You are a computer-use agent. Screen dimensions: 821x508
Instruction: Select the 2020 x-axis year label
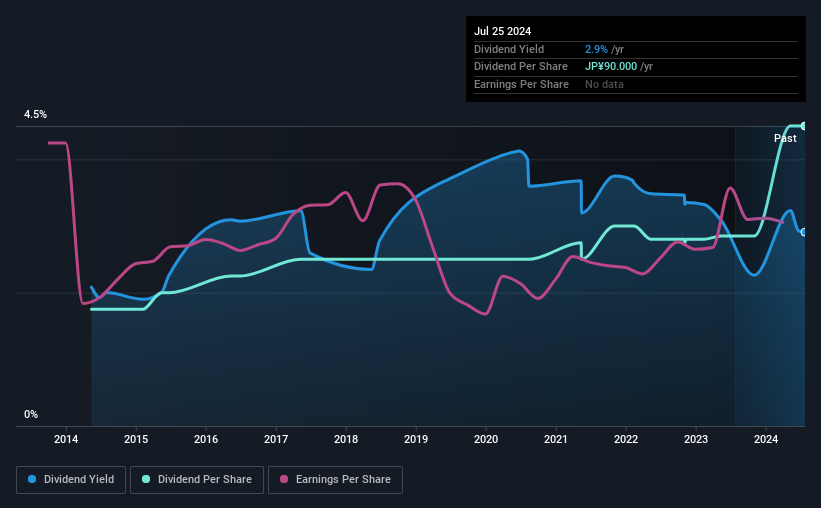(x=486, y=439)
